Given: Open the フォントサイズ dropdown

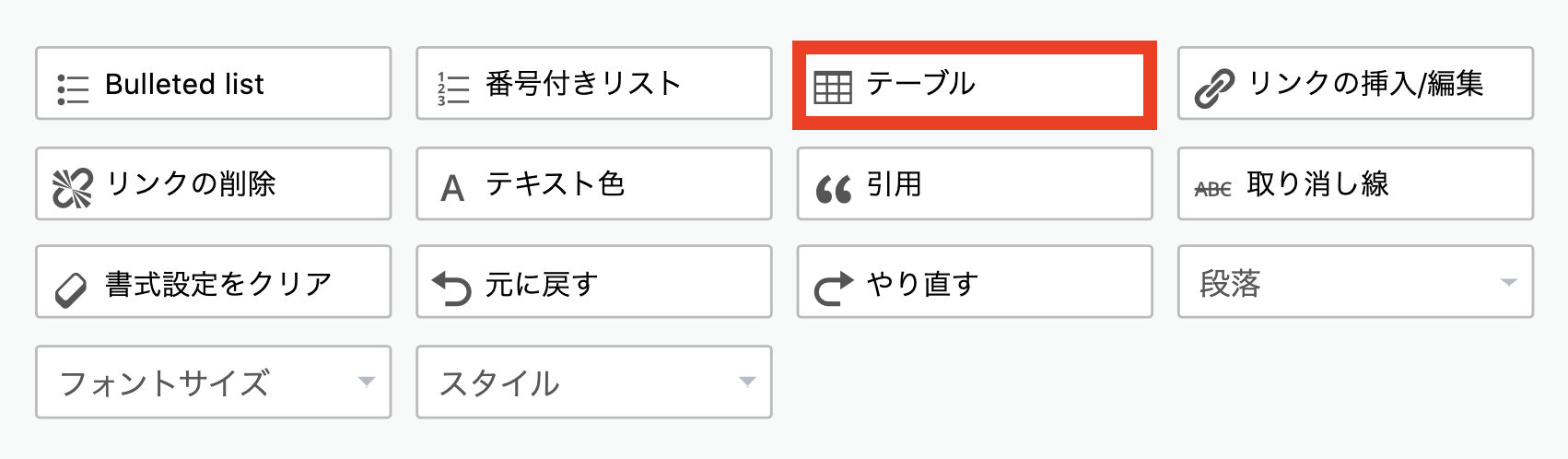Looking at the screenshot, I should (214, 382).
